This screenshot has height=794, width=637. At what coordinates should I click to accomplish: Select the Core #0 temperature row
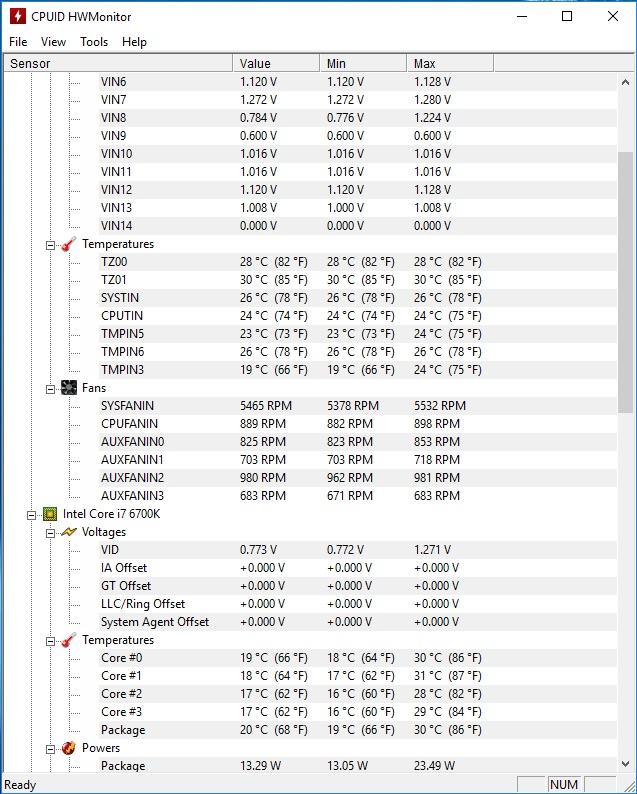tap(122, 658)
